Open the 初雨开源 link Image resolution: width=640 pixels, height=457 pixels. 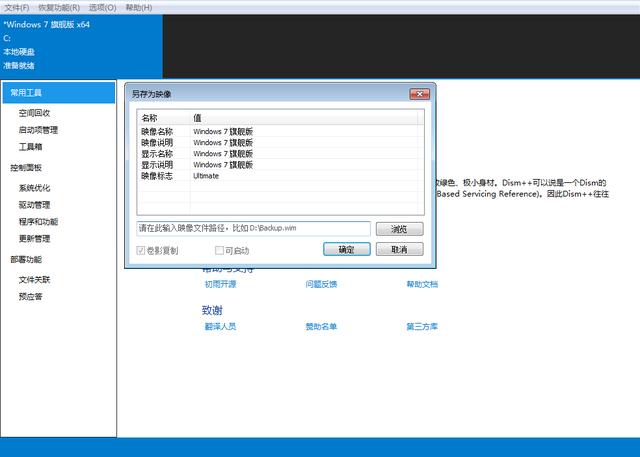pos(220,284)
